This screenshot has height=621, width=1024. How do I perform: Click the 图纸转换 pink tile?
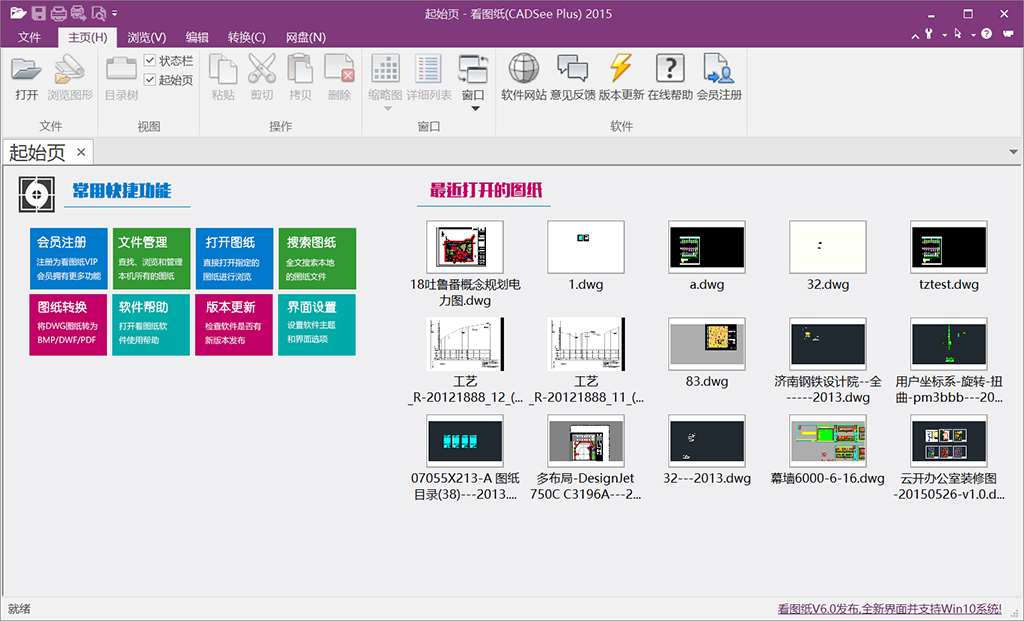pyautogui.click(x=68, y=324)
